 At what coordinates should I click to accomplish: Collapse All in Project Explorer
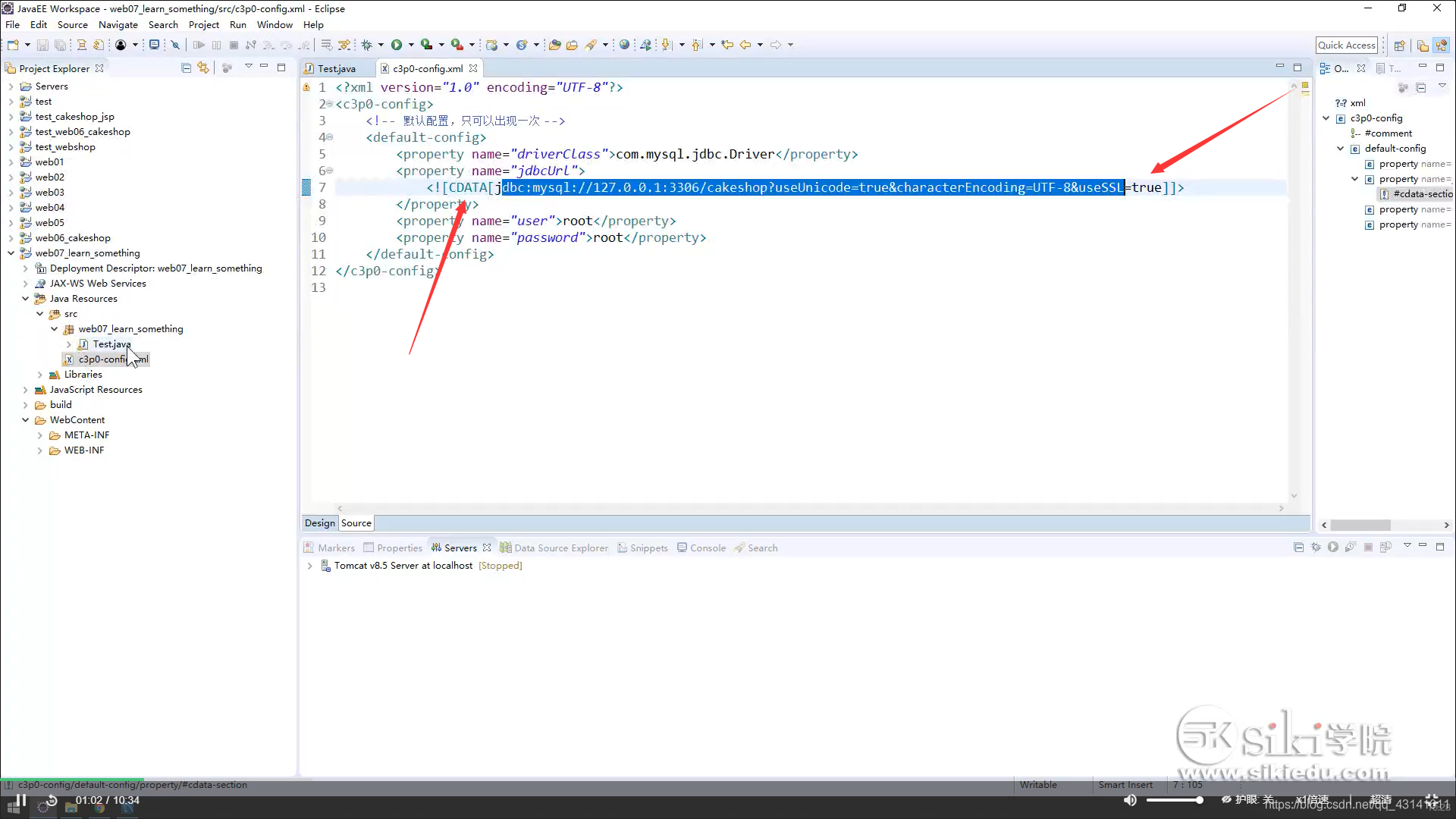(x=186, y=67)
